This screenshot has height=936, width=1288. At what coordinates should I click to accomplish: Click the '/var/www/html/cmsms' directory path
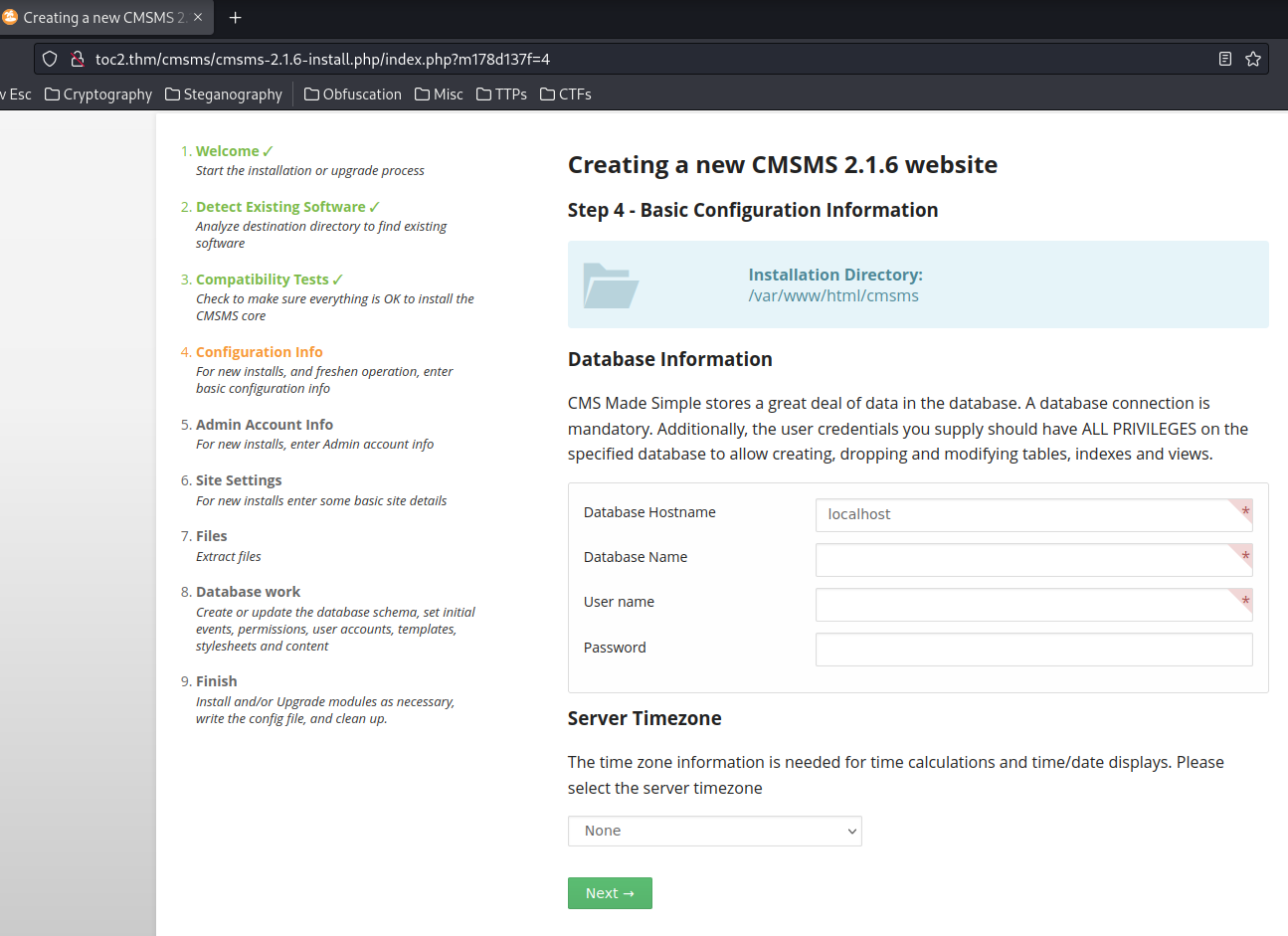point(833,295)
